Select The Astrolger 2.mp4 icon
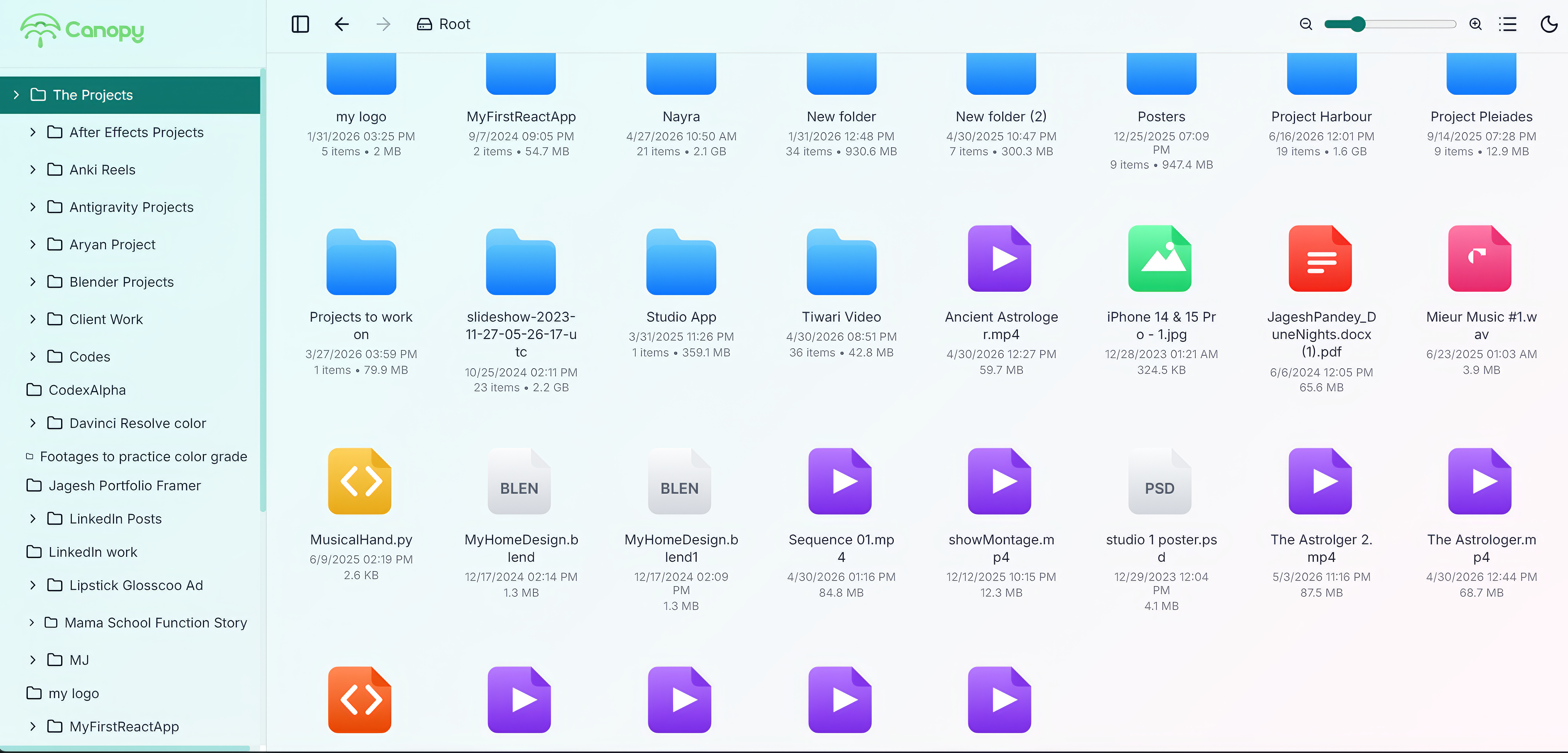Viewport: 1568px width, 753px height. (1320, 482)
